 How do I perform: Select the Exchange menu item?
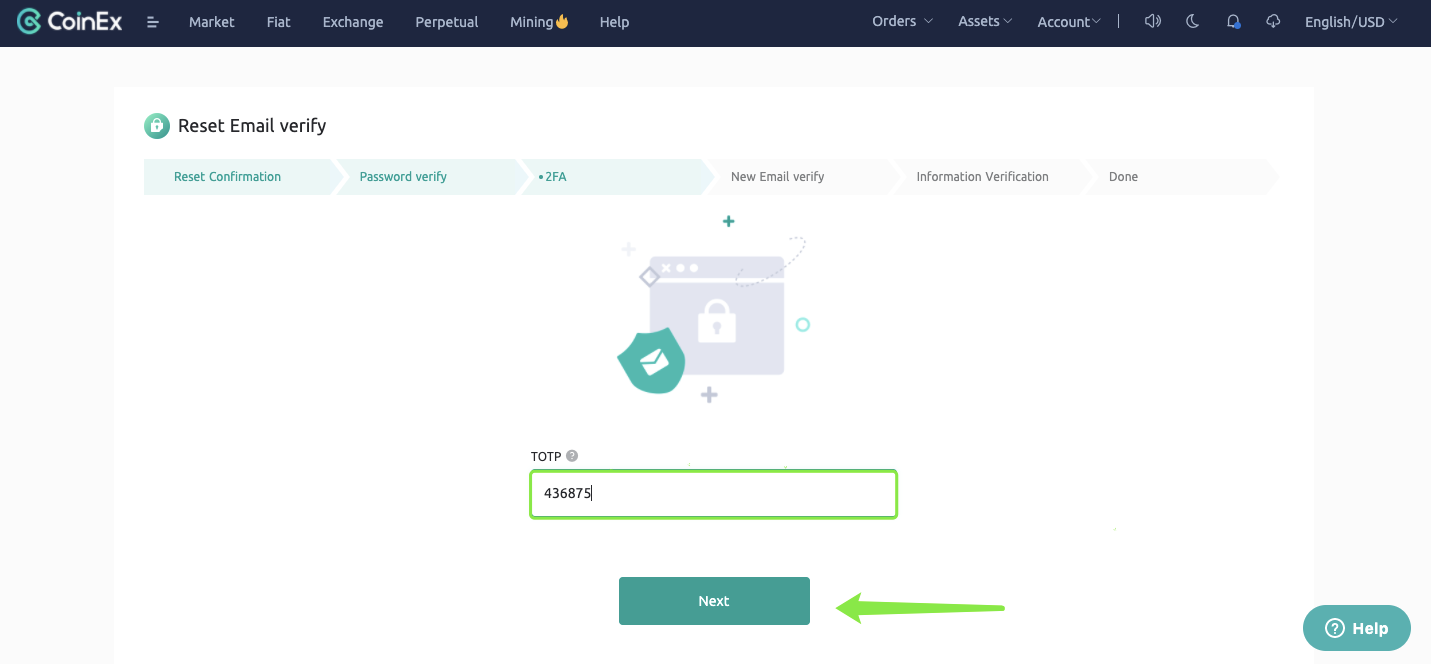tap(352, 22)
